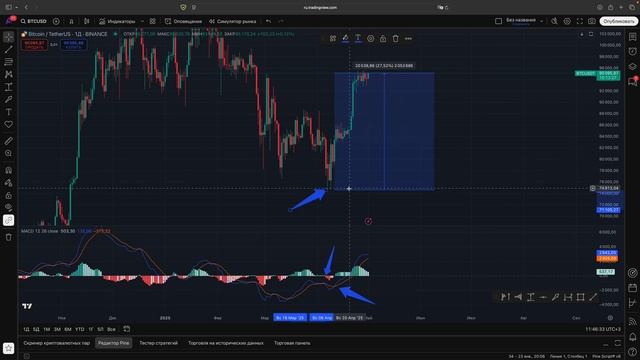The width and height of the screenshot is (640, 360).
Task: Open compare or add symbol plus button
Action: (56, 21)
